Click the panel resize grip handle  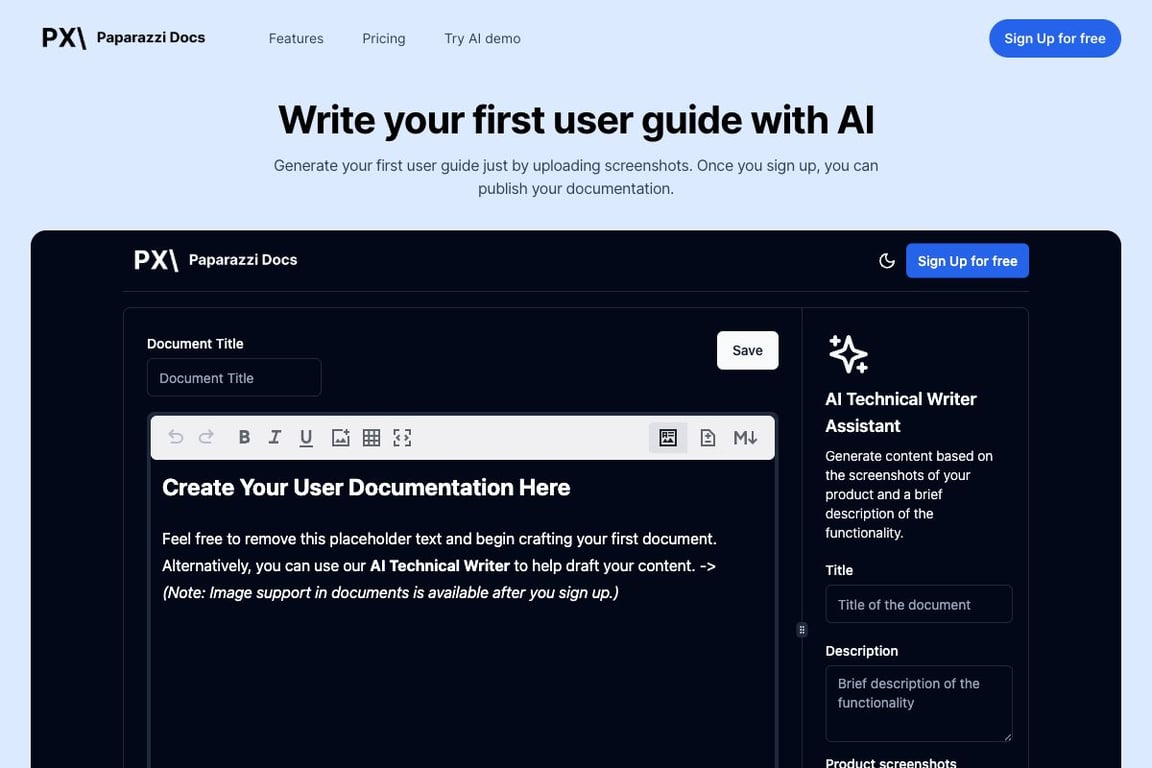pyautogui.click(x=802, y=630)
